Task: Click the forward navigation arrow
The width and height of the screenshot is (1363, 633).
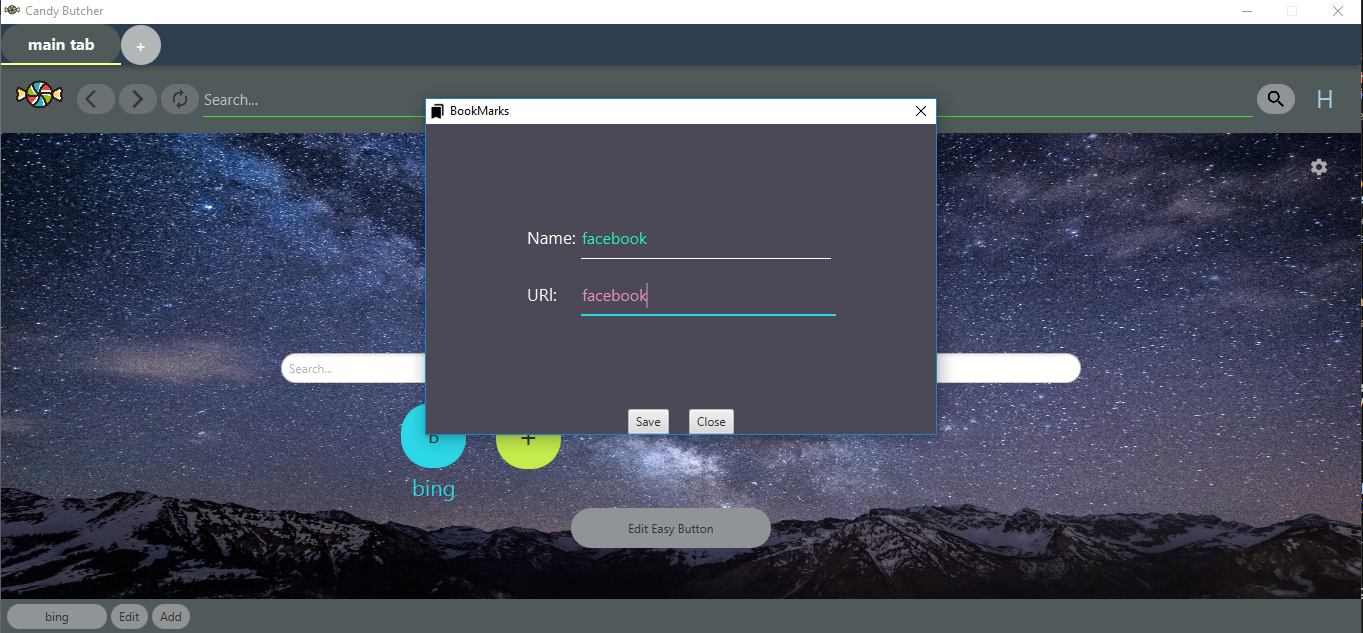Action: coord(137,98)
